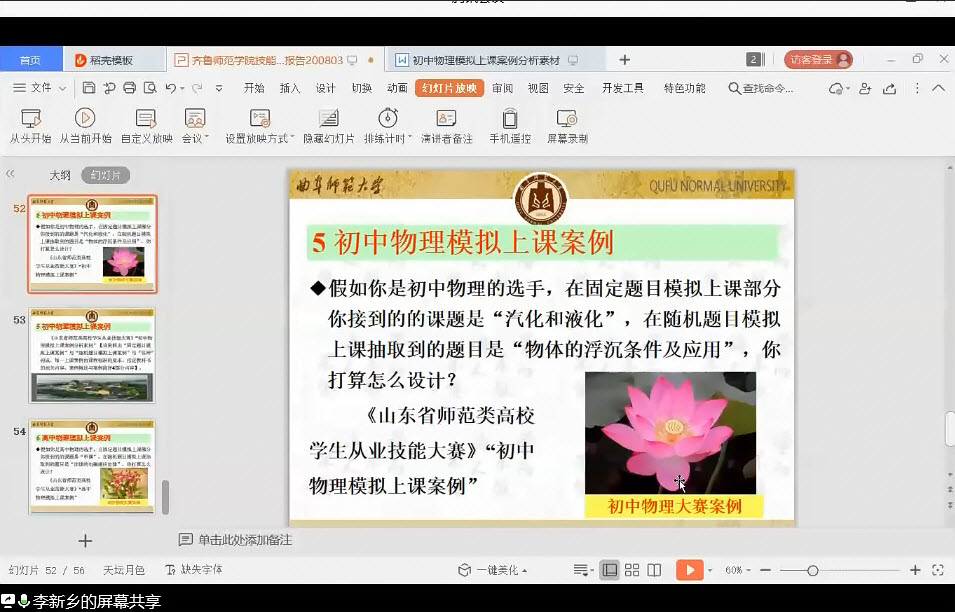The width and height of the screenshot is (955, 612).
Task: Open the 插入 ribbon tab
Action: (x=290, y=88)
